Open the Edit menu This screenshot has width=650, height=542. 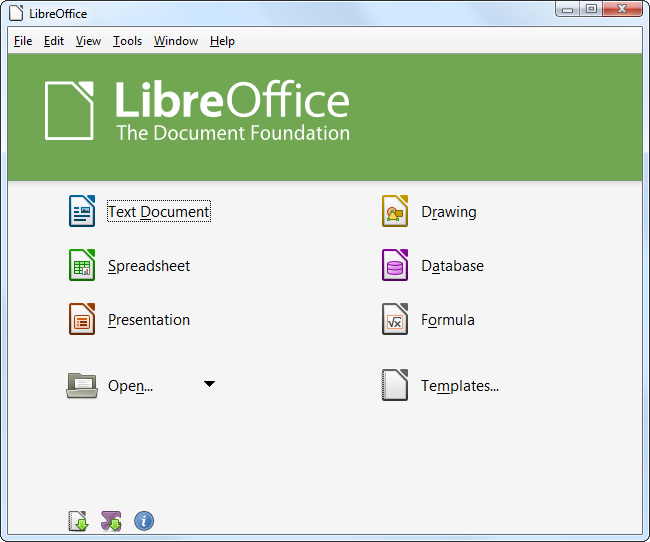54,41
